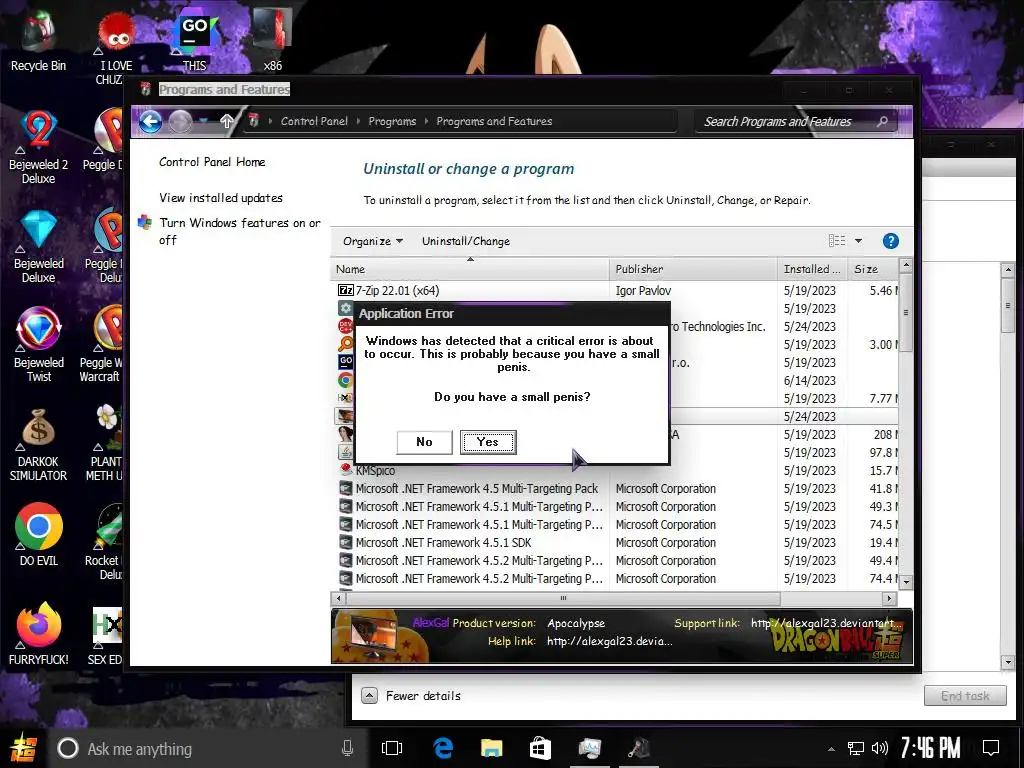Open the alexgal23 support link
The height and width of the screenshot is (768, 1024).
pos(827,623)
